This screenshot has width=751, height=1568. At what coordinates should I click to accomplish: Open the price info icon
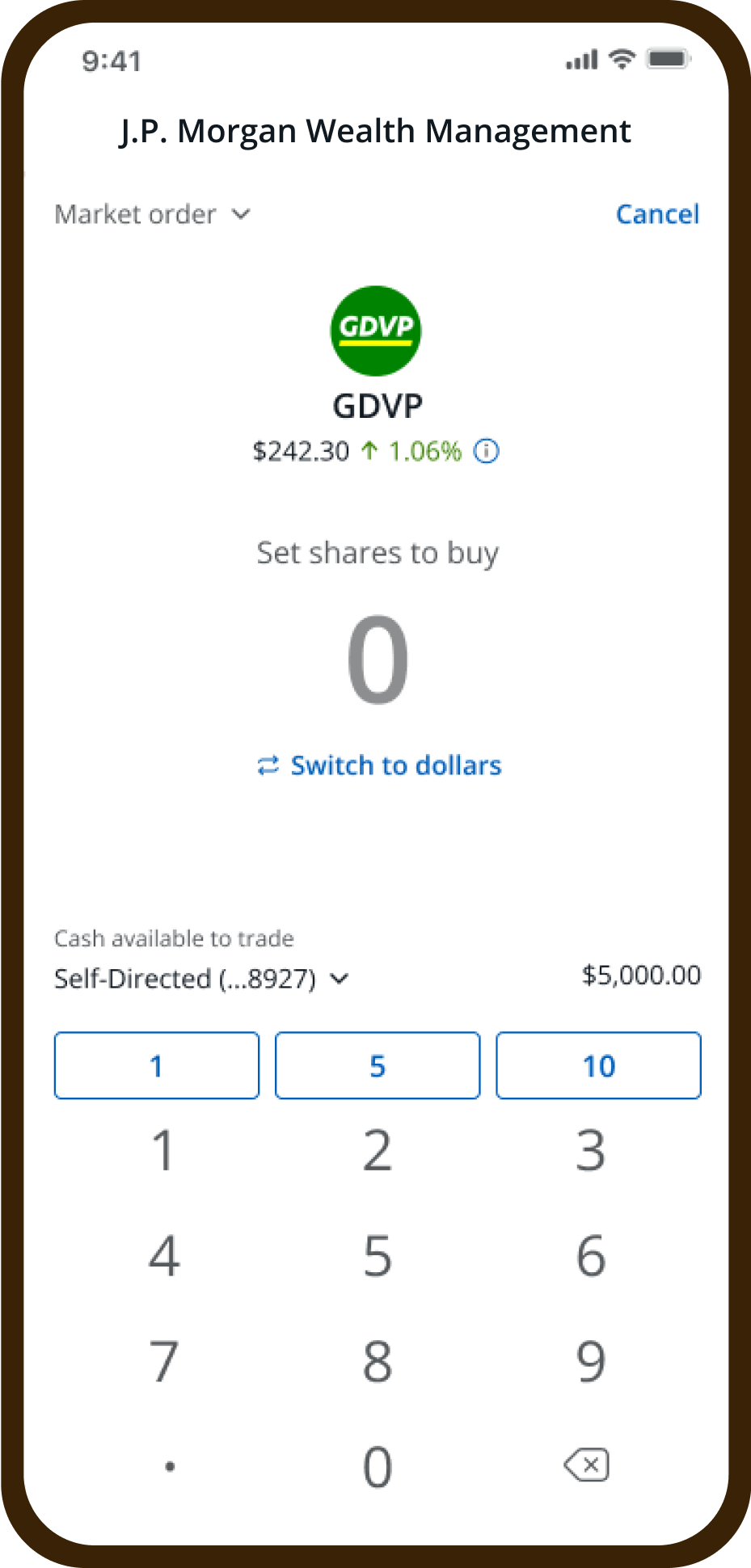coord(486,451)
